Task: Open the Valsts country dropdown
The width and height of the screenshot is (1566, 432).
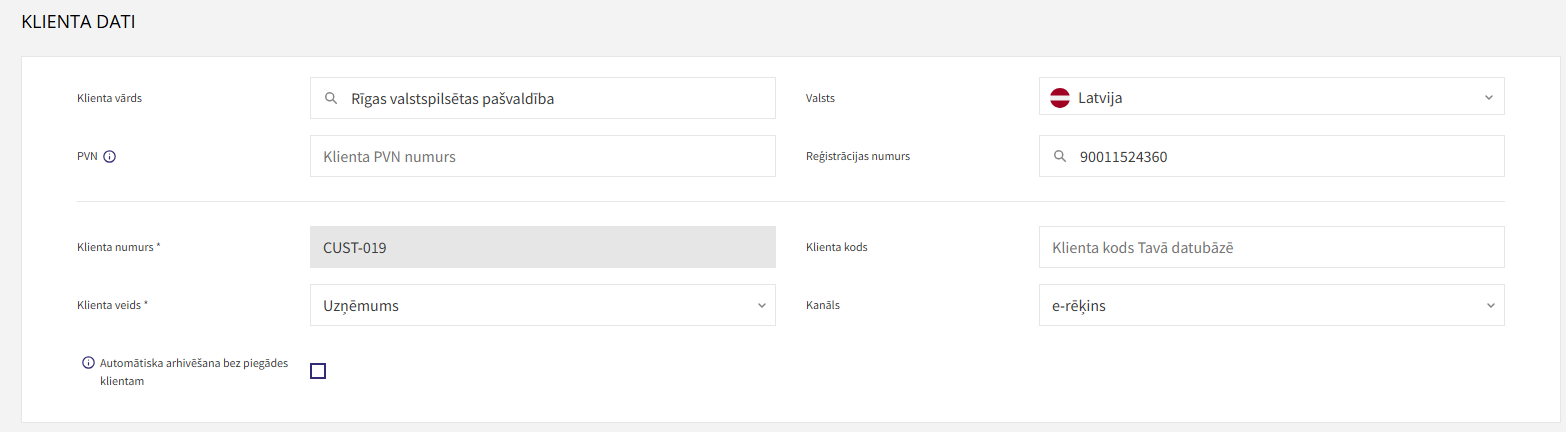Action: [1272, 98]
